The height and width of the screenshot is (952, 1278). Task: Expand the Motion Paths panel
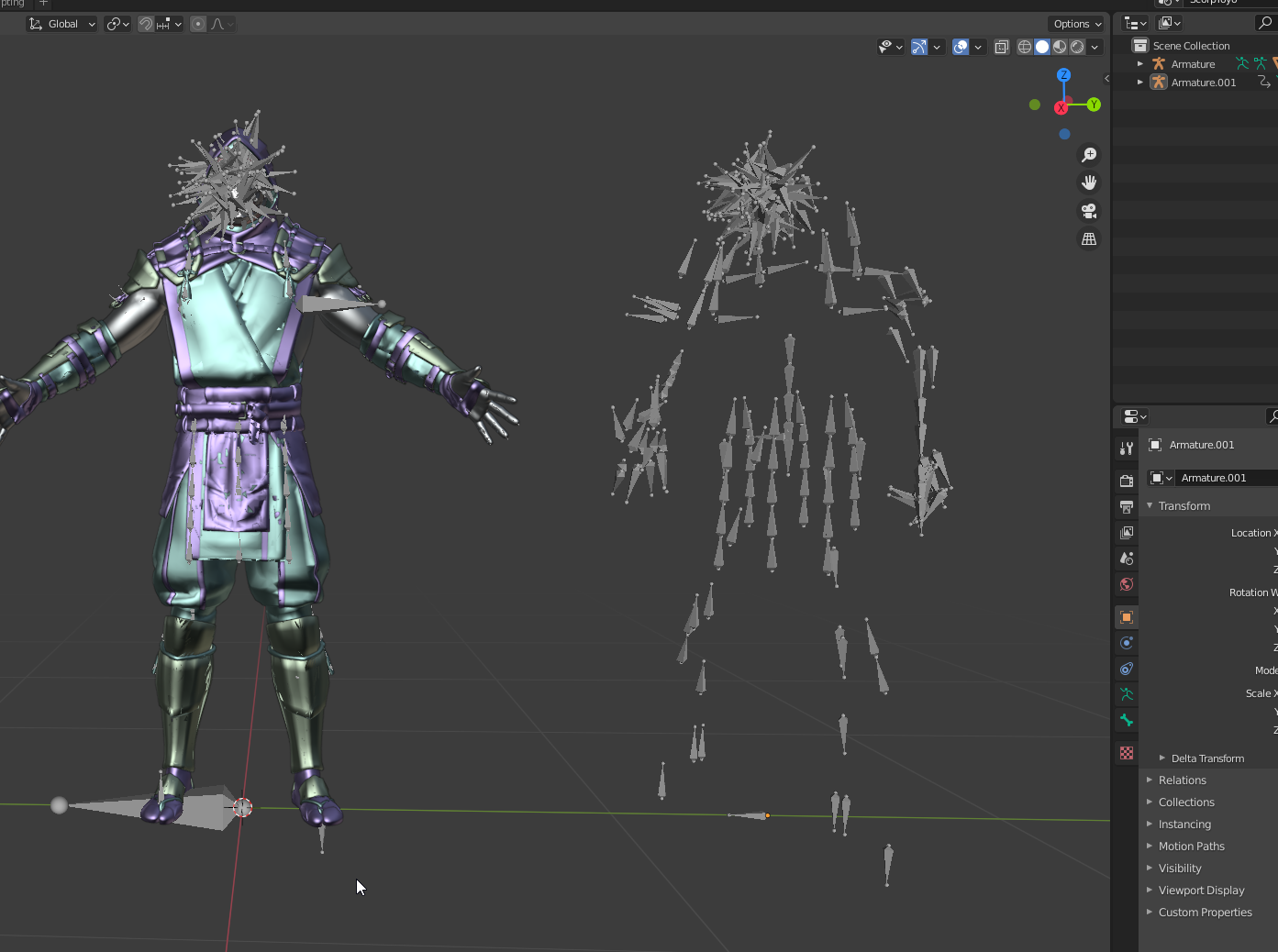click(x=1150, y=846)
